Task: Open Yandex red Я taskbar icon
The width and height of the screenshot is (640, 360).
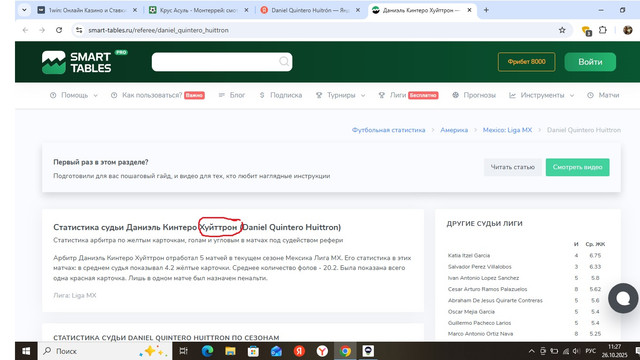Action: coord(299,351)
